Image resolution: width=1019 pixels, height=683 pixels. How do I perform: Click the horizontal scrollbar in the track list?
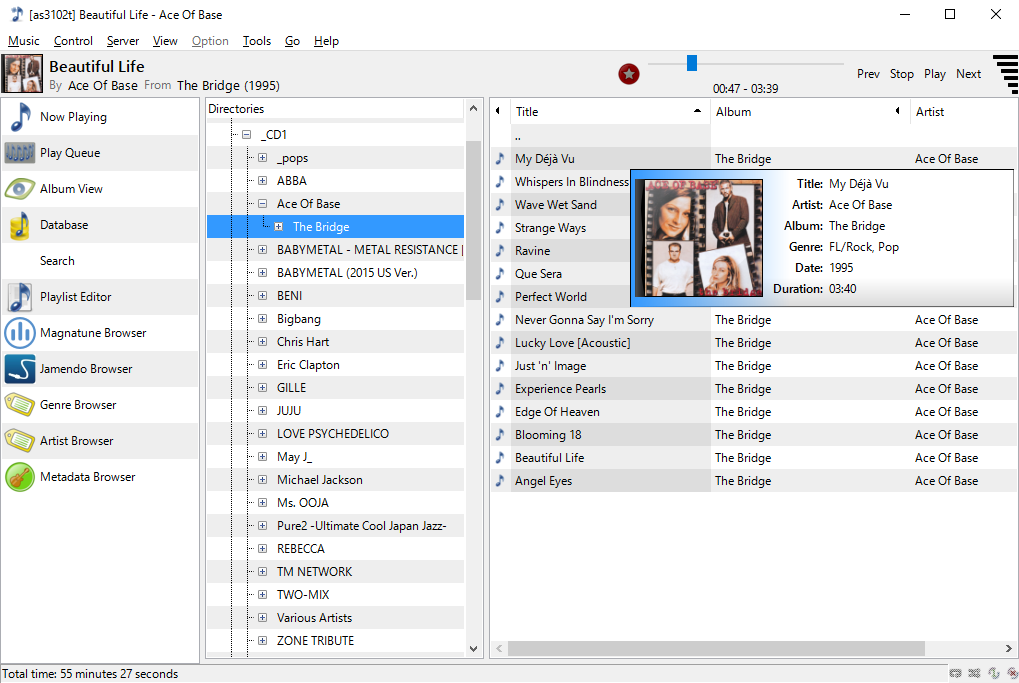716,649
